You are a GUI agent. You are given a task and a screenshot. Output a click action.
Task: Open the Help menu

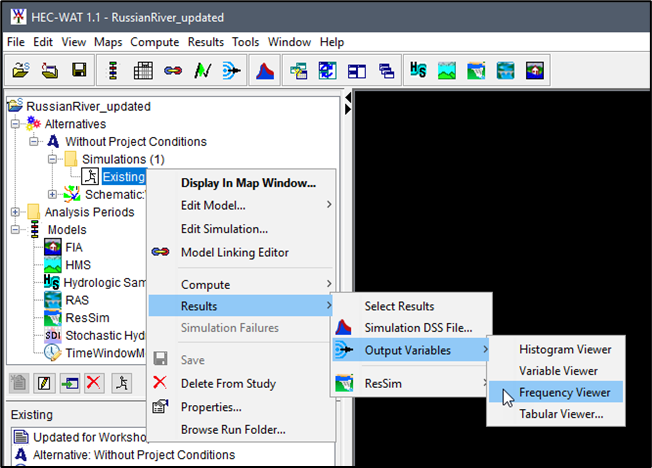(332, 42)
